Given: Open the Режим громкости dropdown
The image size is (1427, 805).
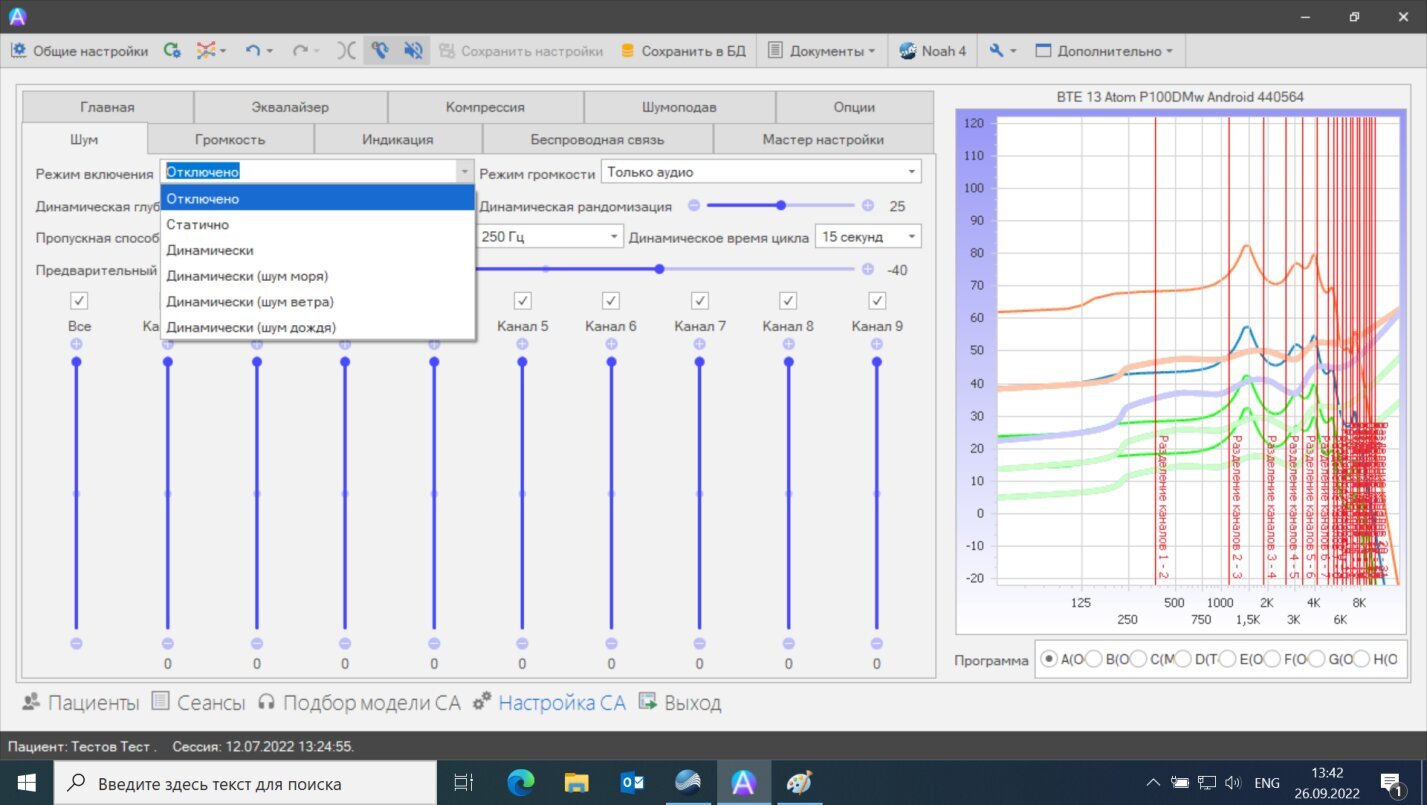Looking at the screenshot, I should point(761,172).
